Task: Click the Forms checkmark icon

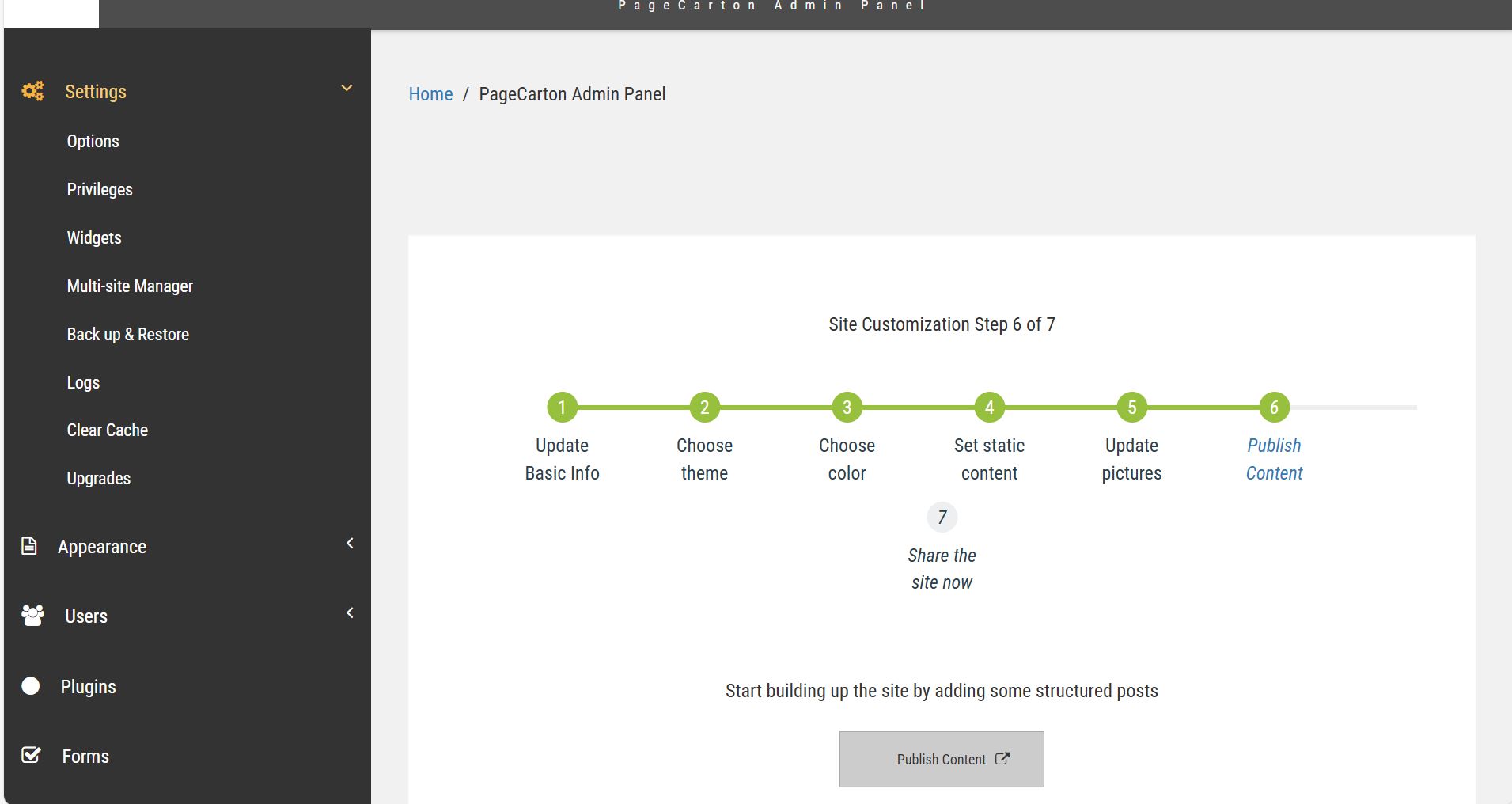Action: tap(31, 755)
